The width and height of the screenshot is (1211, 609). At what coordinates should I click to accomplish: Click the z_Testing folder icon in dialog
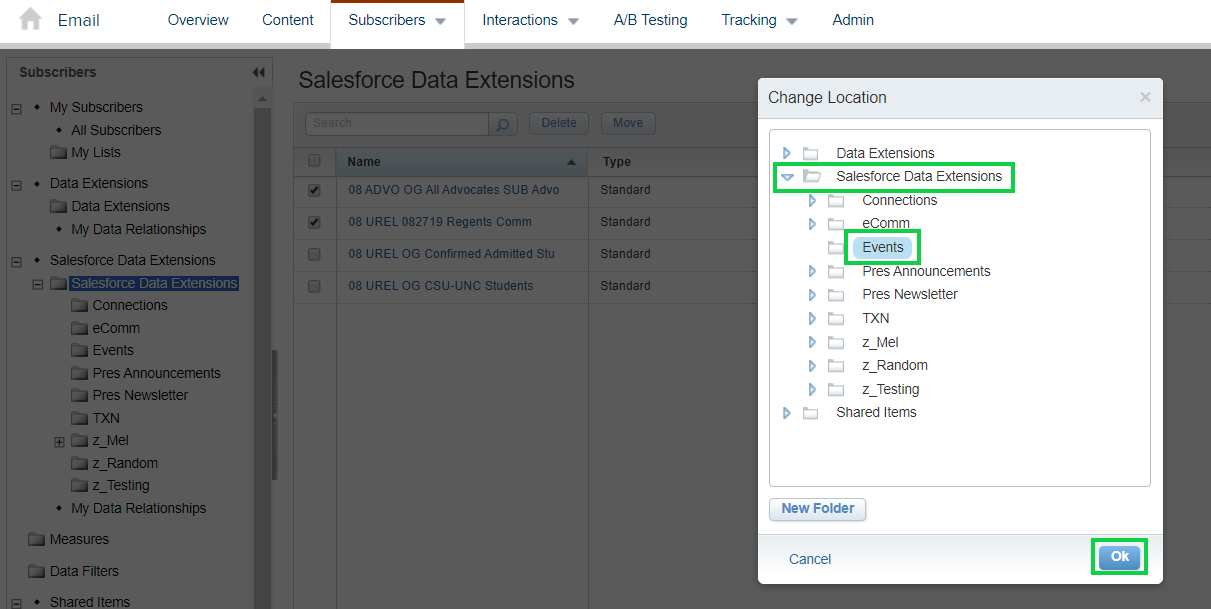pyautogui.click(x=836, y=389)
